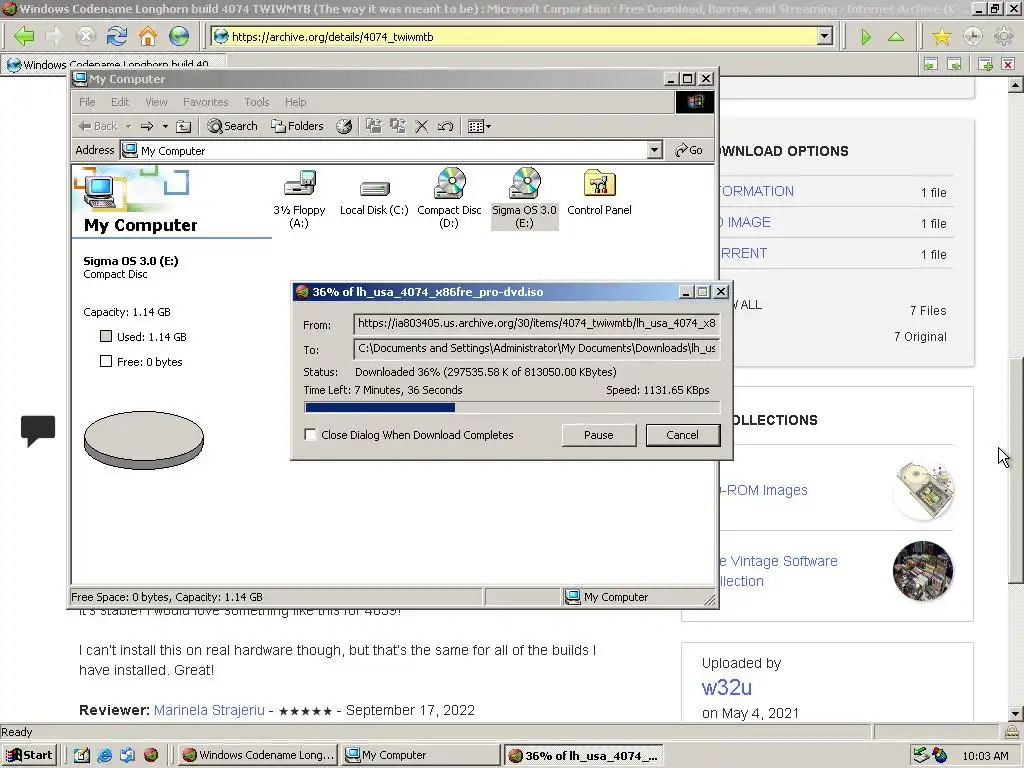
Task: Click Go button in My Computer address bar
Action: [689, 150]
